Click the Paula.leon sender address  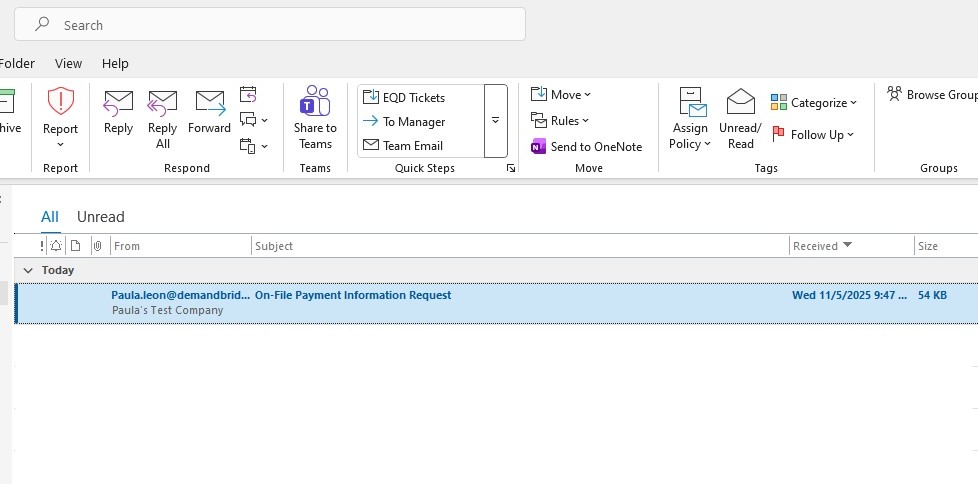pos(180,295)
